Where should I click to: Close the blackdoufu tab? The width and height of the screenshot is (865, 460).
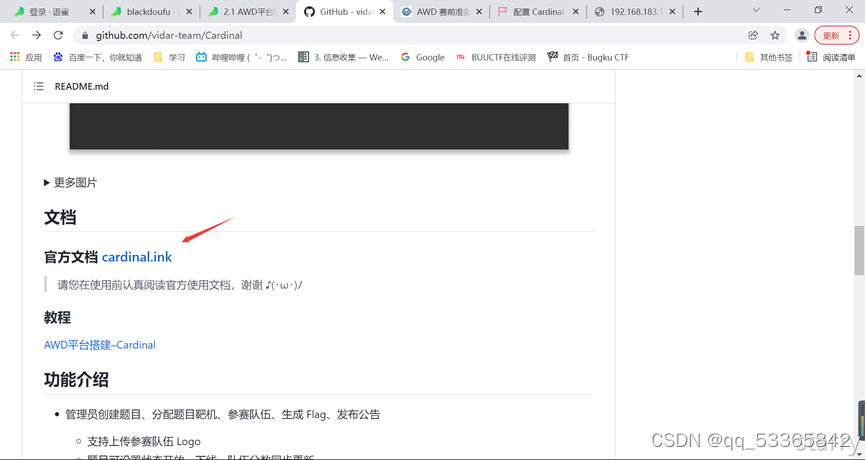tap(189, 12)
